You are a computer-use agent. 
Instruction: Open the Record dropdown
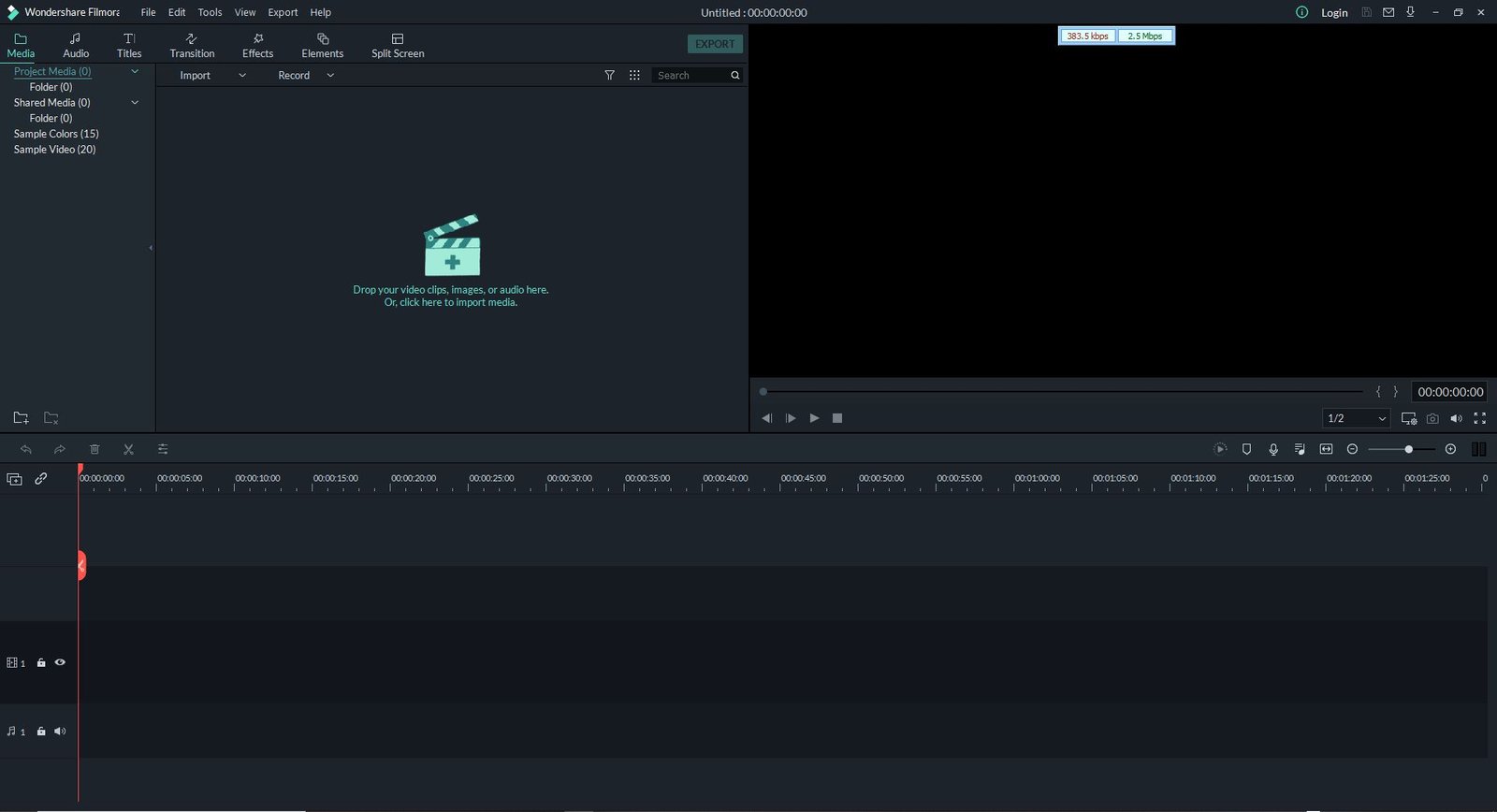click(x=305, y=75)
